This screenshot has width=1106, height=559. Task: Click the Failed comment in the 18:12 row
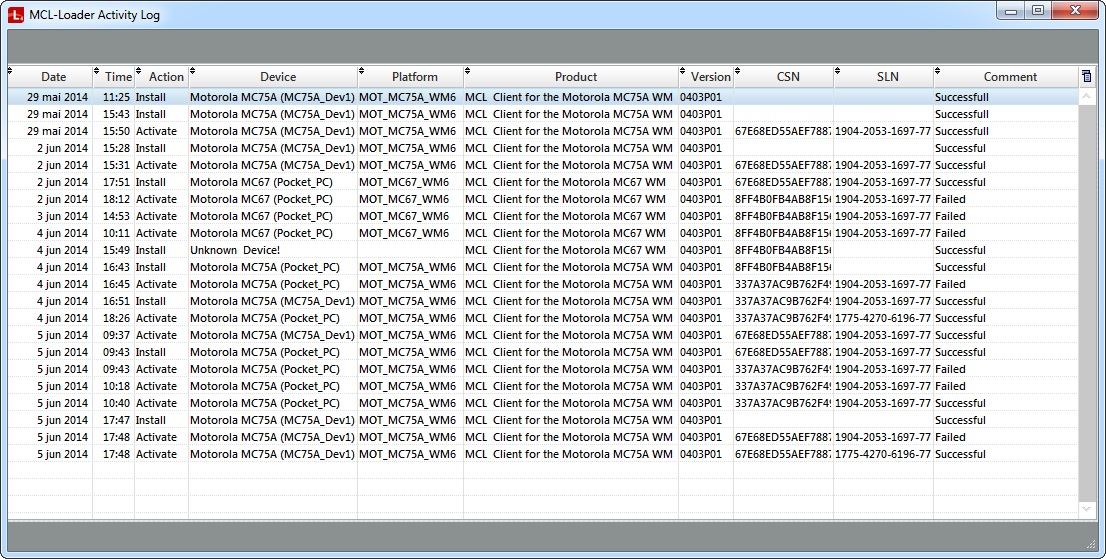[950, 199]
